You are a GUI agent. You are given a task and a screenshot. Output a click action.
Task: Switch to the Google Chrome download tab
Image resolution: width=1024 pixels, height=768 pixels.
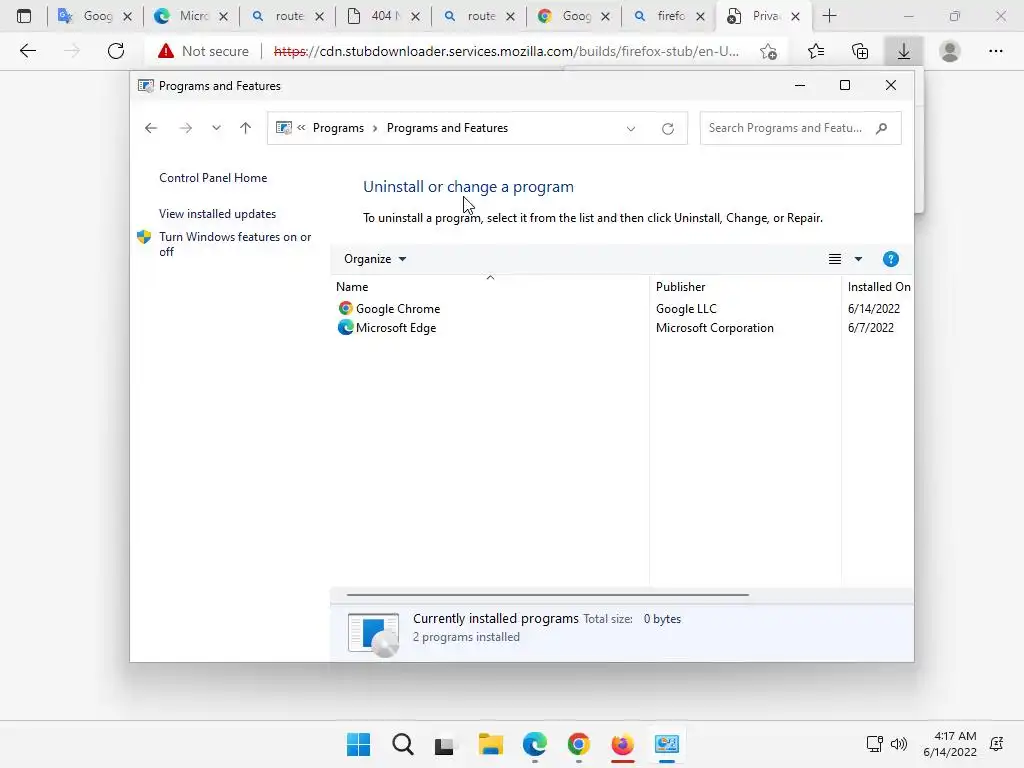(572, 16)
